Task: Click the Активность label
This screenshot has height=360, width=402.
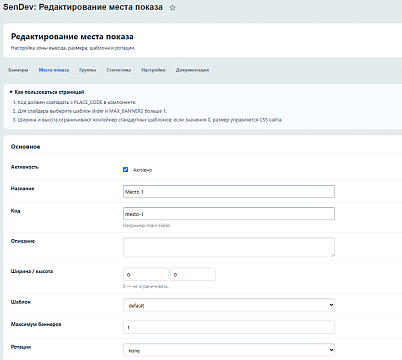Action: (x=25, y=167)
